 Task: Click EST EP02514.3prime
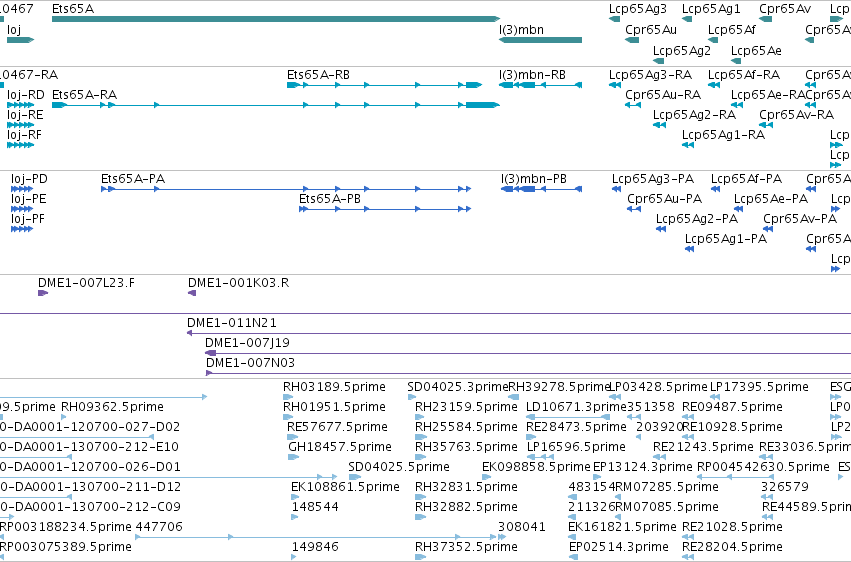pos(618,547)
